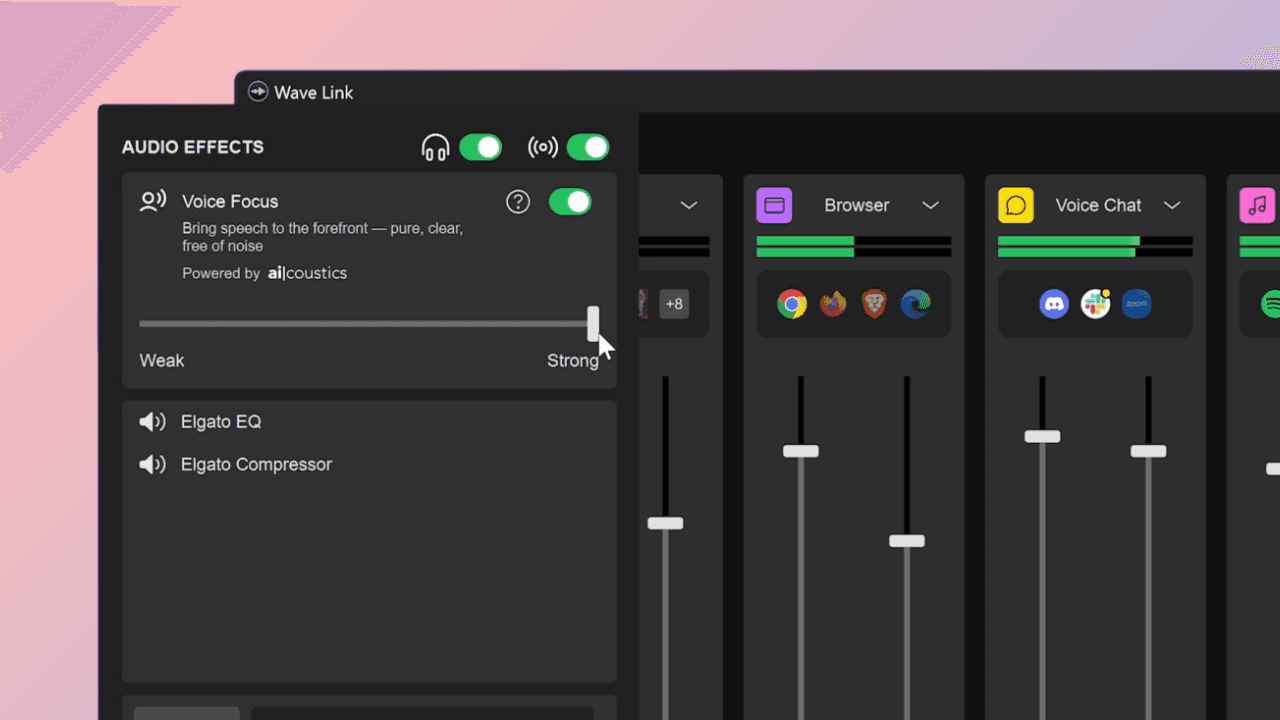Click the Spotify app icon
The image size is (1280, 720).
point(1271,304)
